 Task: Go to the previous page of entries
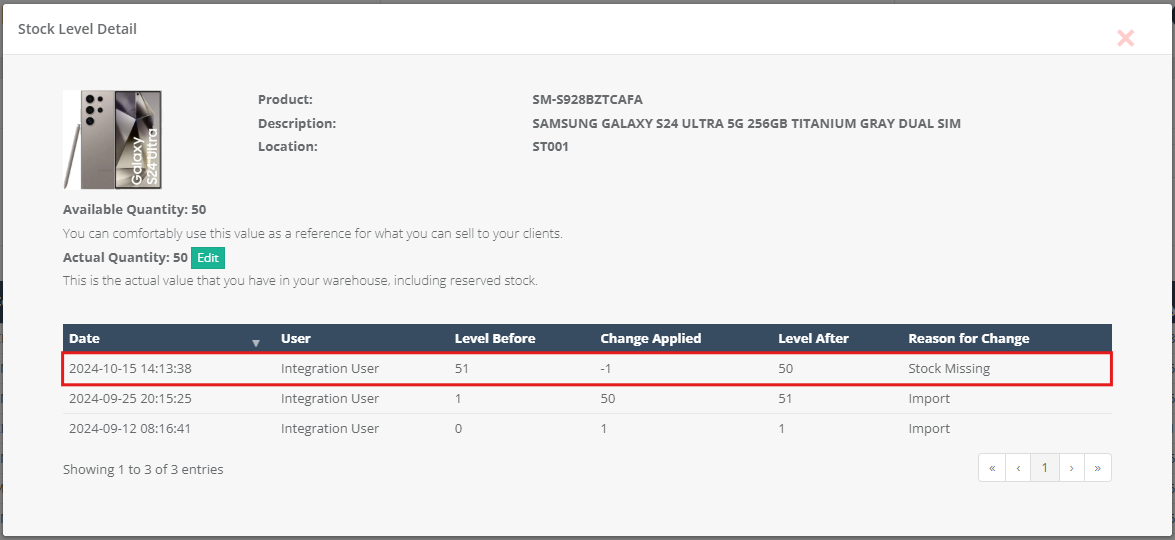click(1018, 468)
